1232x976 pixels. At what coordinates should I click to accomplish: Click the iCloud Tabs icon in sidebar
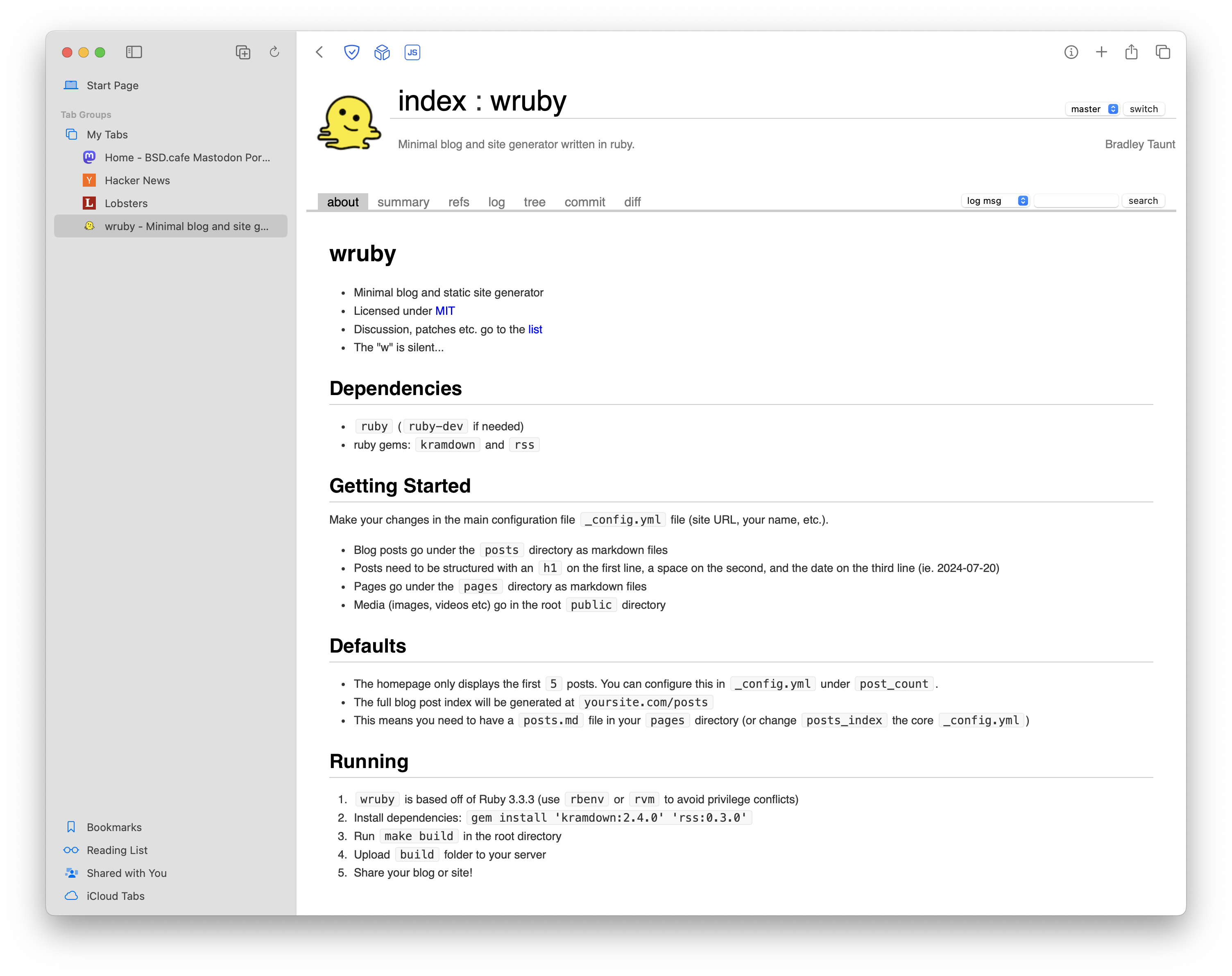(x=71, y=895)
